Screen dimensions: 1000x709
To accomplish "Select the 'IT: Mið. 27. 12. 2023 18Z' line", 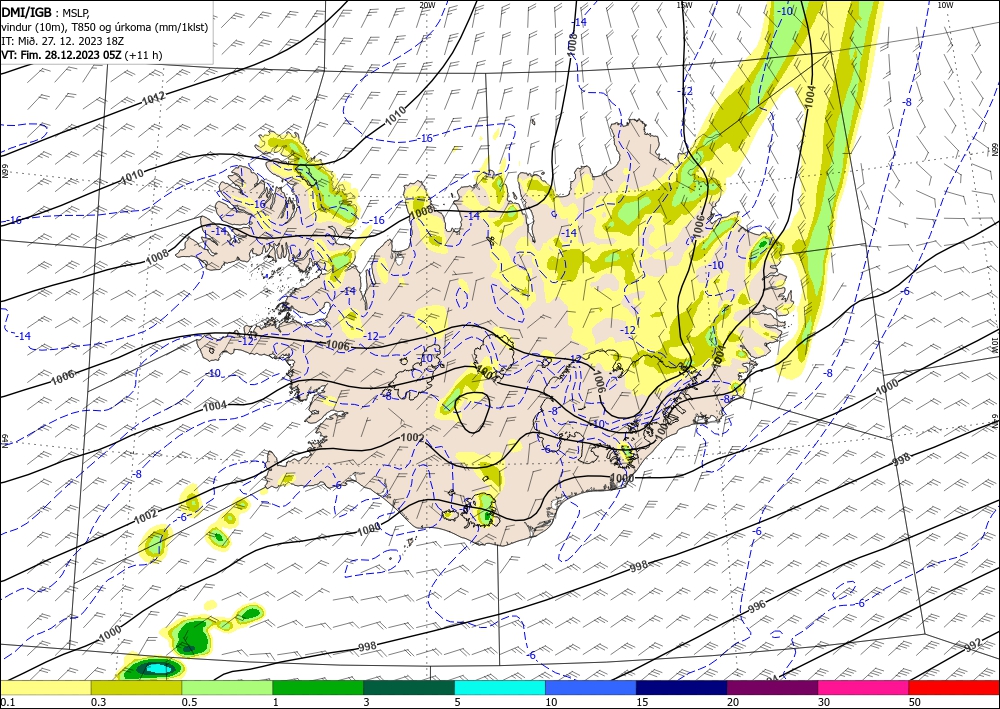I will click(62, 41).
